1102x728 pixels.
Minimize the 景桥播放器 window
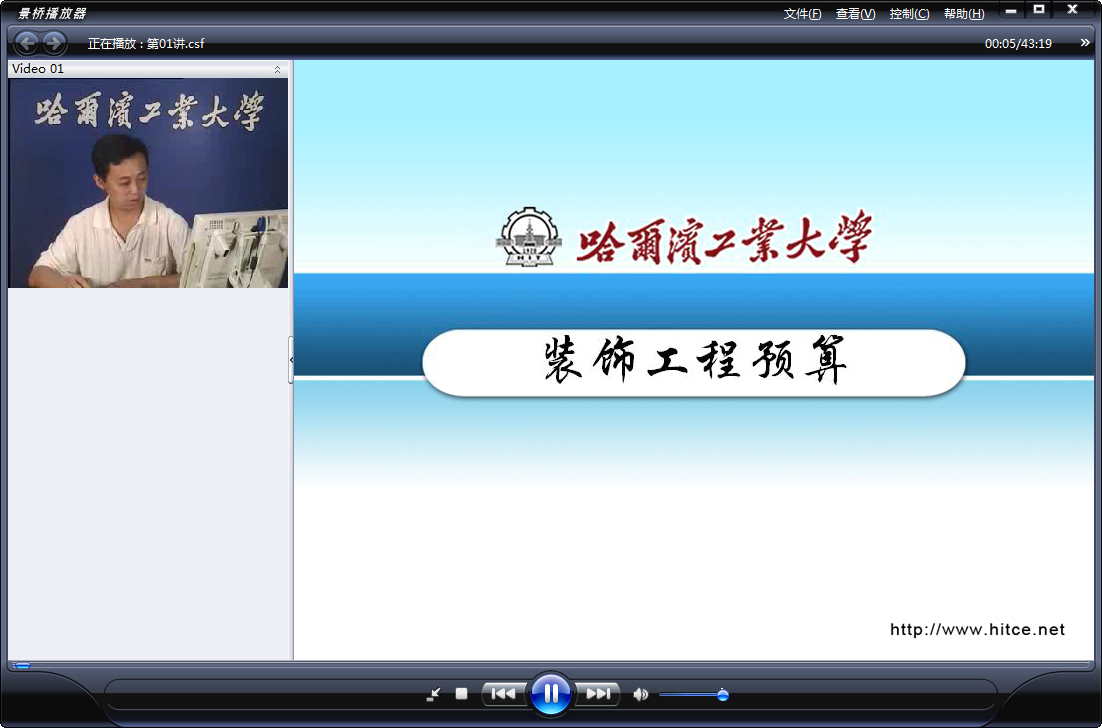[x=1011, y=11]
